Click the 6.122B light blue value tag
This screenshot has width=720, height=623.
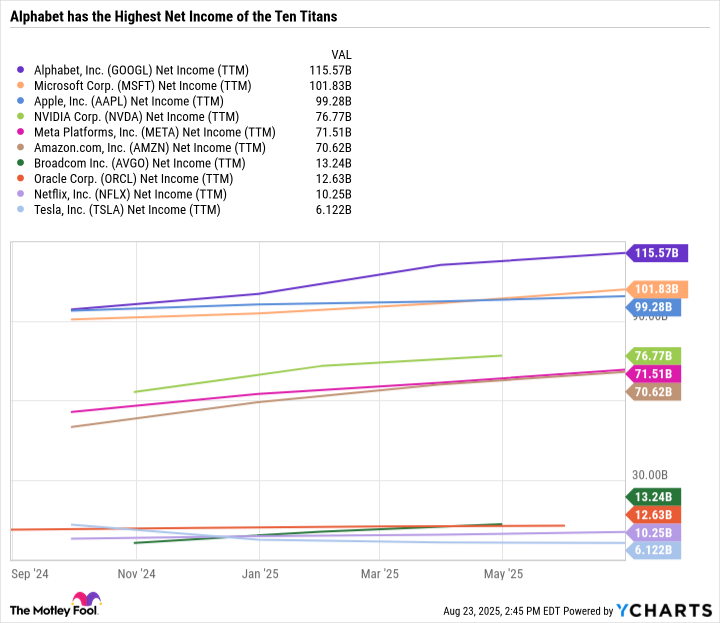(x=655, y=550)
